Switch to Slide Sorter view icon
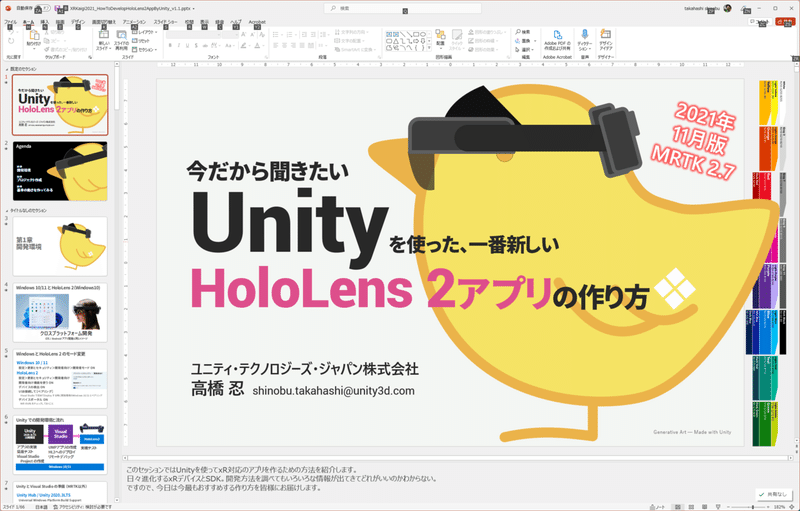Image resolution: width=800 pixels, height=511 pixels. [x=691, y=507]
